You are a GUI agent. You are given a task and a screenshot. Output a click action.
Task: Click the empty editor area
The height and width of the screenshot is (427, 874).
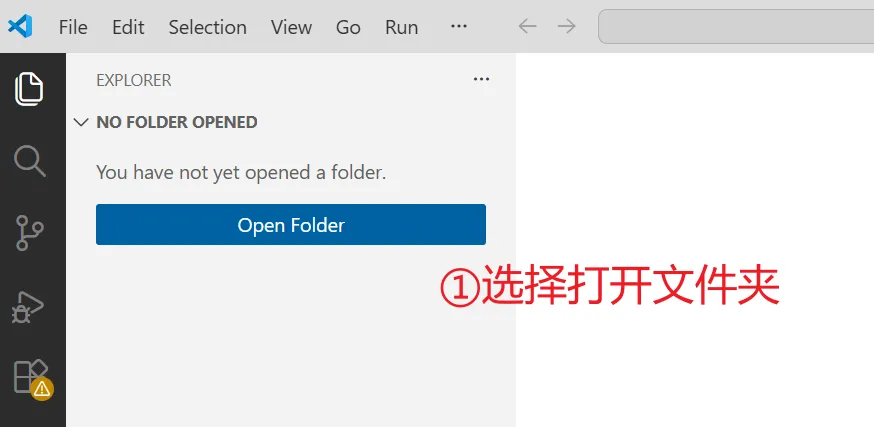pyautogui.click(x=695, y=167)
